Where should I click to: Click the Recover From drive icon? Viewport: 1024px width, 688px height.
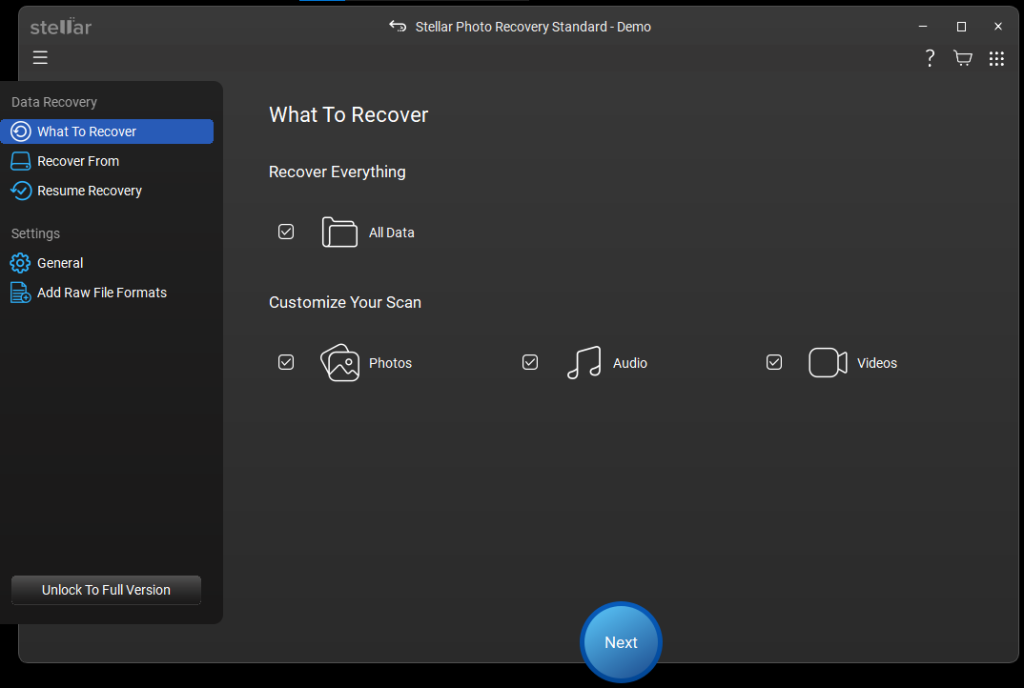pyautogui.click(x=21, y=161)
